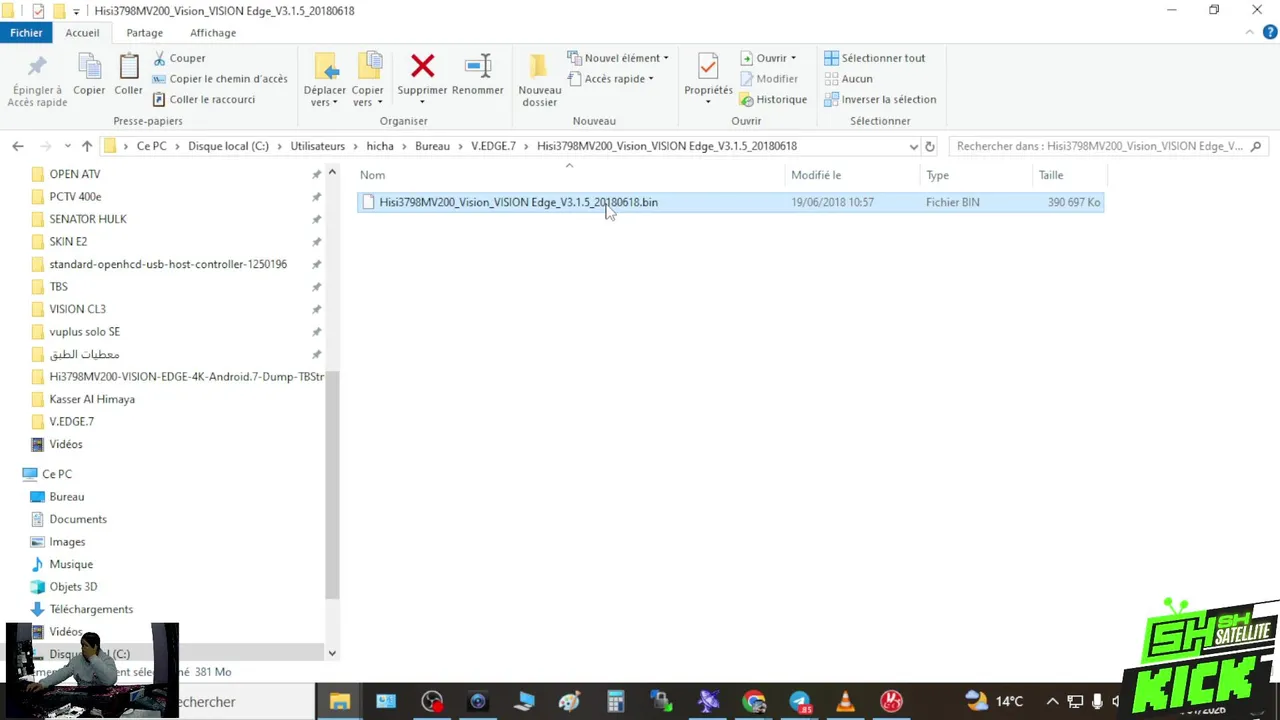Open SKIN E2 in the sidebar
This screenshot has height=720, width=1280.
coord(68,241)
